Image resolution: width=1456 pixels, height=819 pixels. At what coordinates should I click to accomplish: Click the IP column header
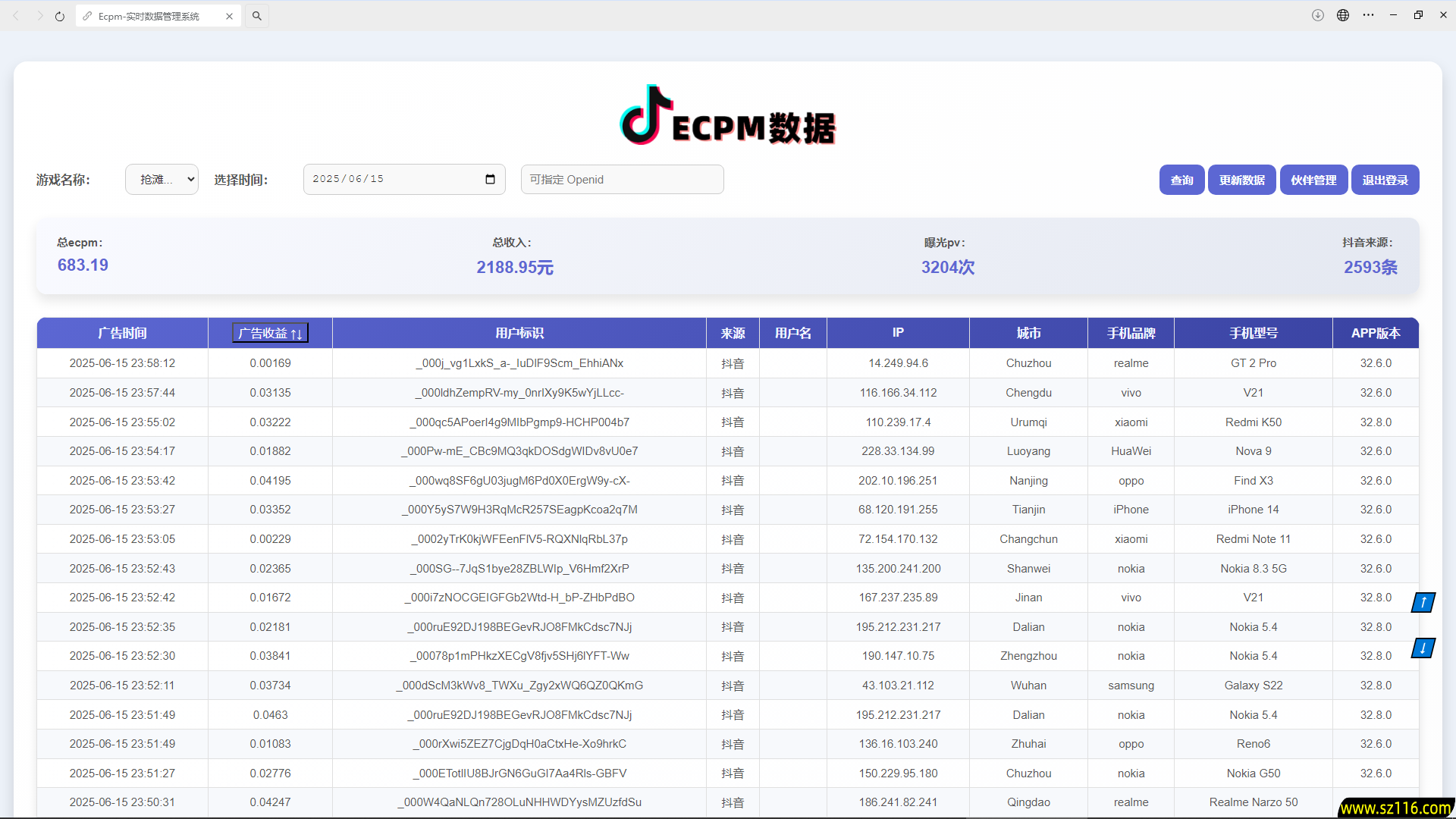(898, 333)
